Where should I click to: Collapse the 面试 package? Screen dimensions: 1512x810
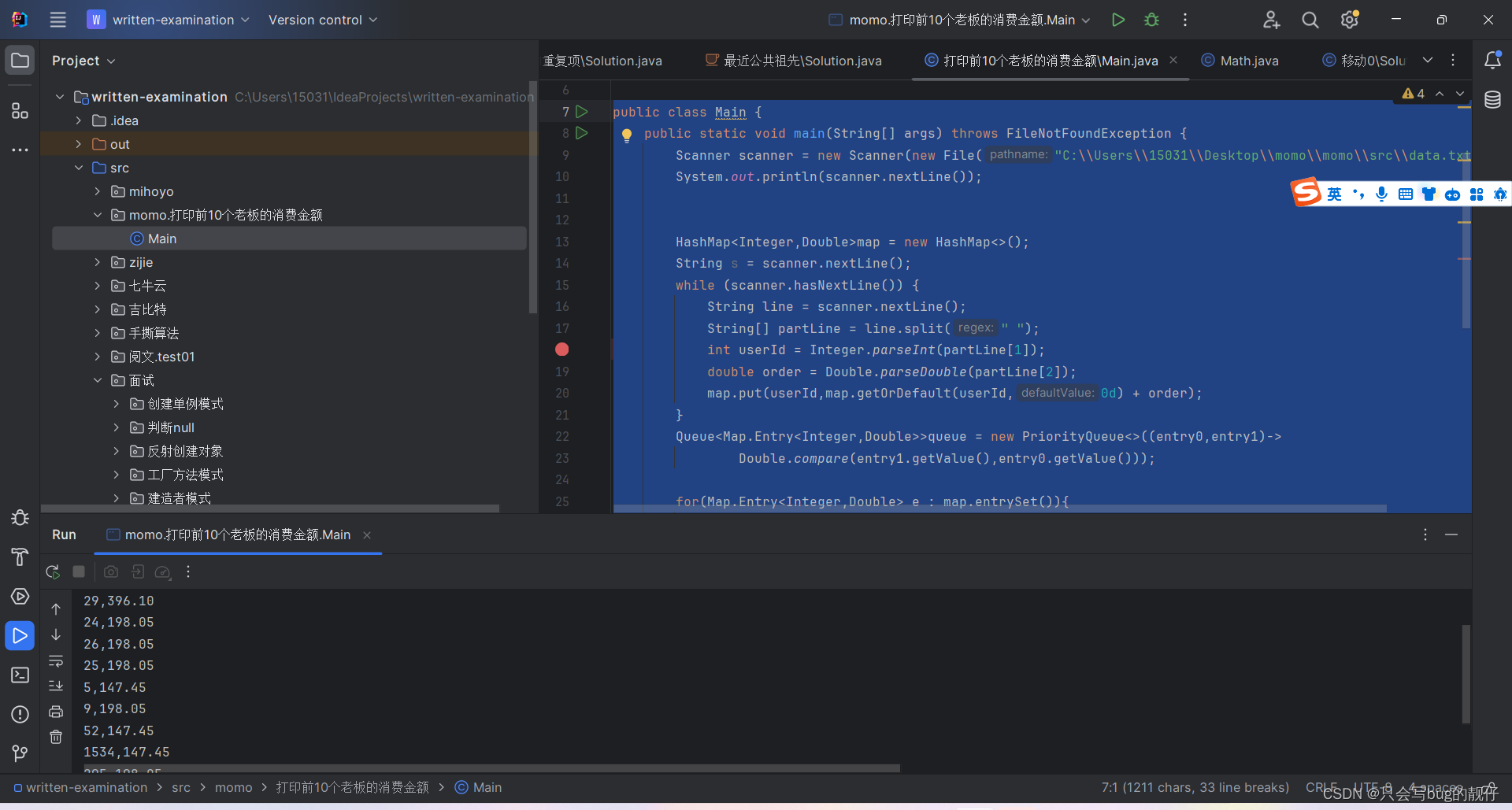(98, 380)
